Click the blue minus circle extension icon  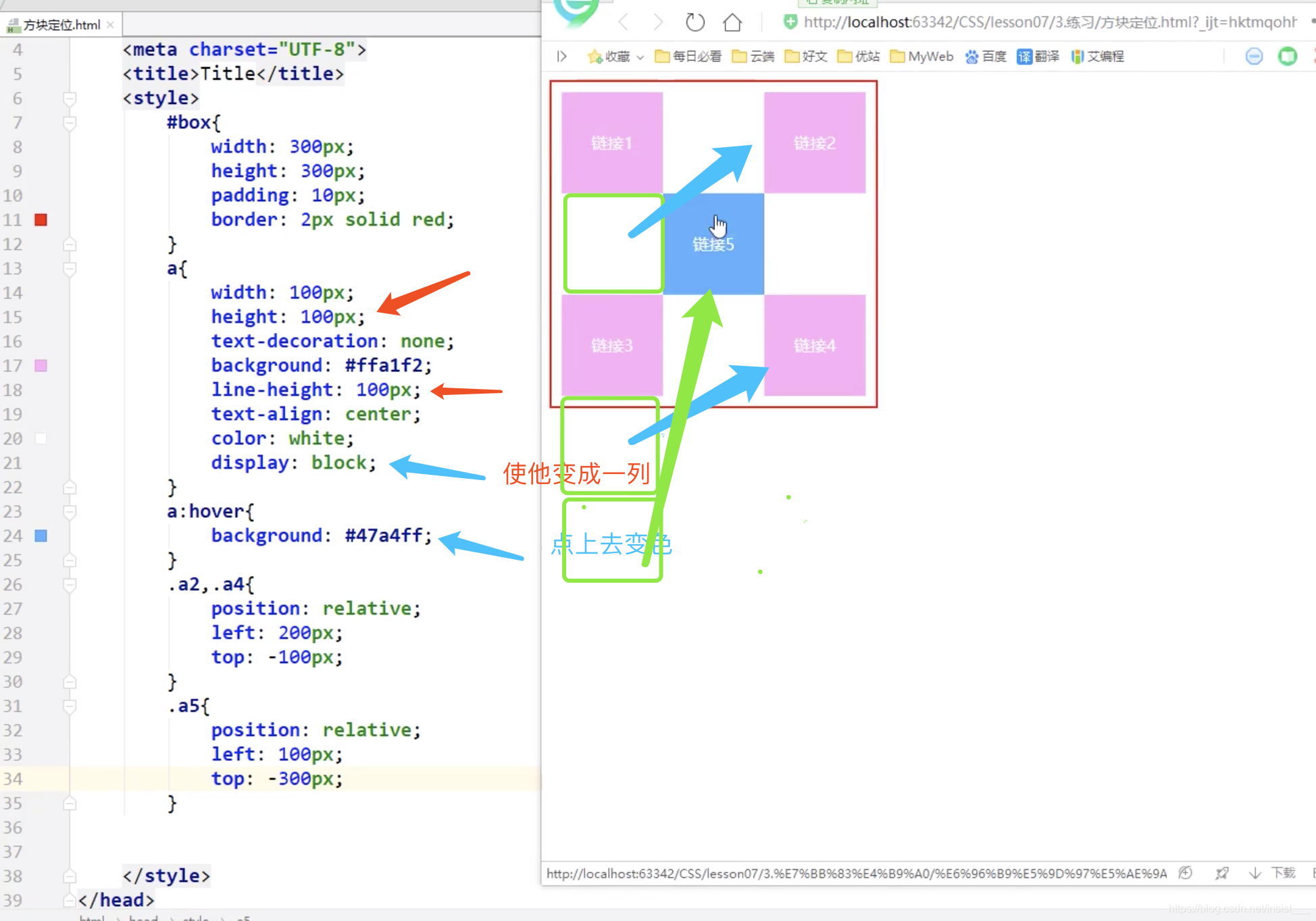tap(1254, 57)
